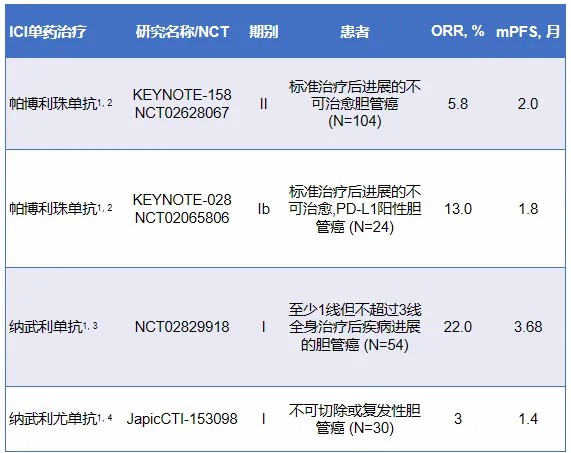Click the 患者 column header
The height and width of the screenshot is (453, 571).
click(355, 32)
